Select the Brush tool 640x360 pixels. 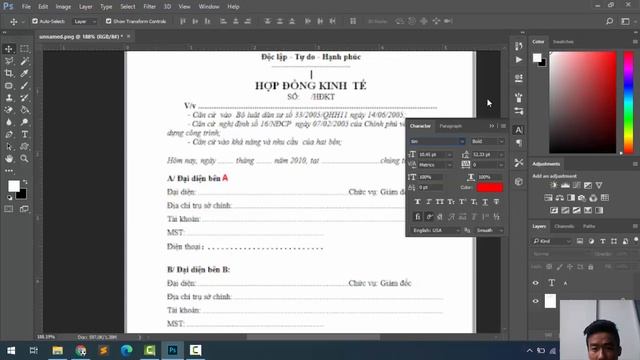click(x=24, y=86)
